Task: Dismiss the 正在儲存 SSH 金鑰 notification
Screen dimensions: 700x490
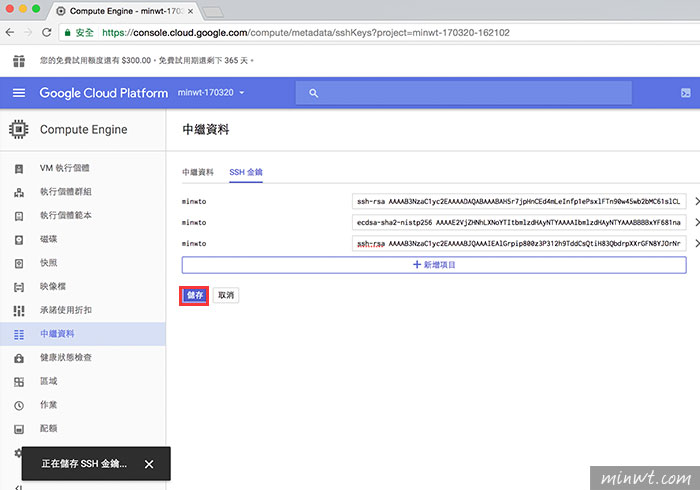Action: click(149, 464)
